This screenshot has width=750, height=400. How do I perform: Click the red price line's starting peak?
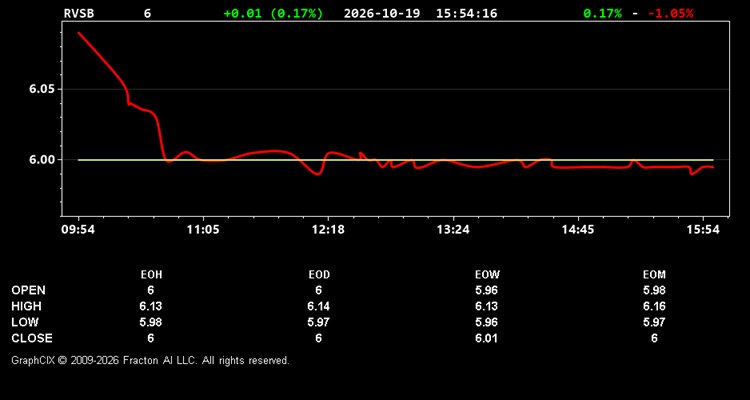coord(79,33)
